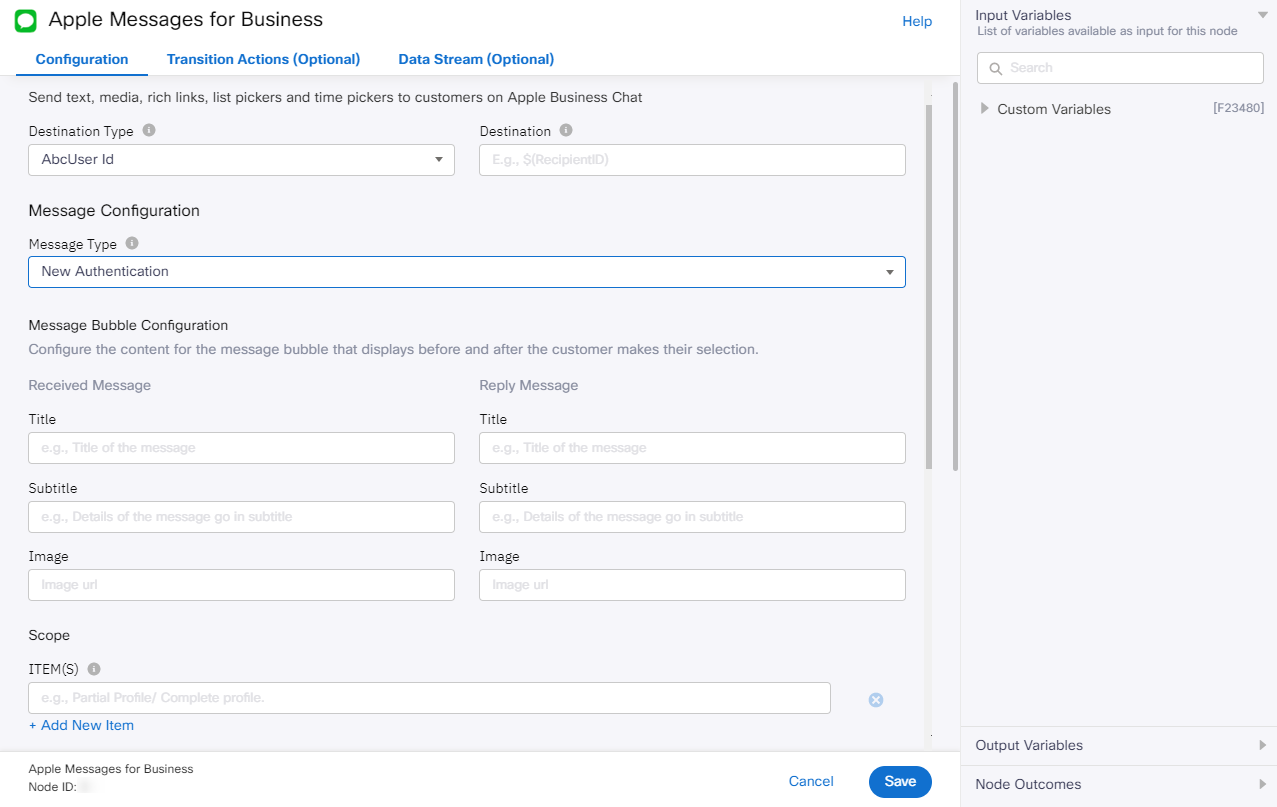Screen dimensions: 1277x807
Task: Expand the Custom Variables tree node
Action: (985, 108)
